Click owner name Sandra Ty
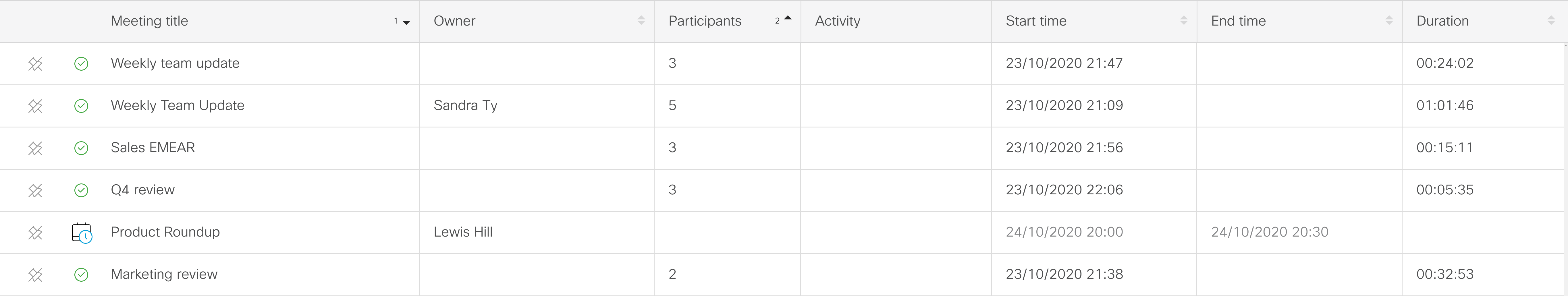The height and width of the screenshot is (296, 1568). [465, 105]
